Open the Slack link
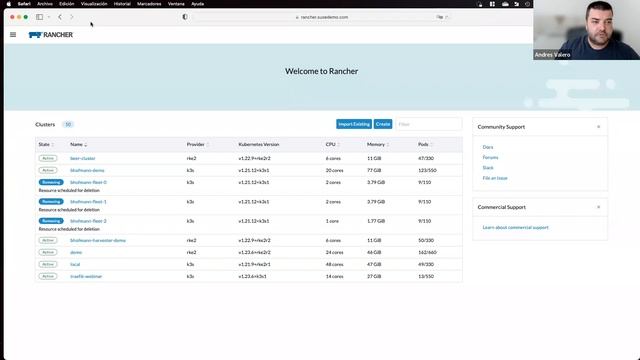Screen dimensions: 640x360 488,168
